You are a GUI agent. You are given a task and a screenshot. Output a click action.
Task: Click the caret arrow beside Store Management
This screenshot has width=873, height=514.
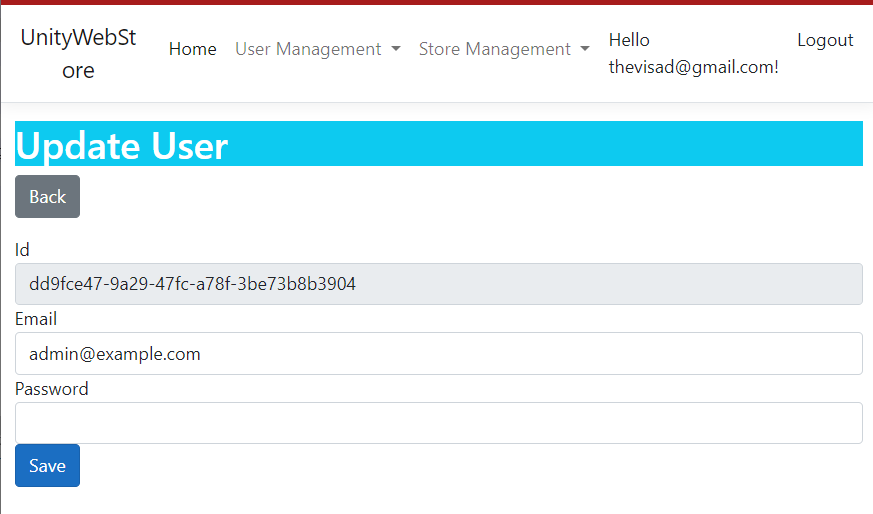(x=585, y=49)
